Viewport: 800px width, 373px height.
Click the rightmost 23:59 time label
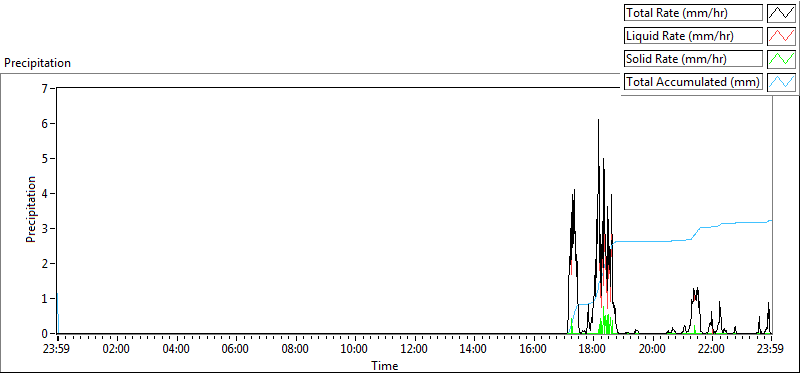coord(770,350)
